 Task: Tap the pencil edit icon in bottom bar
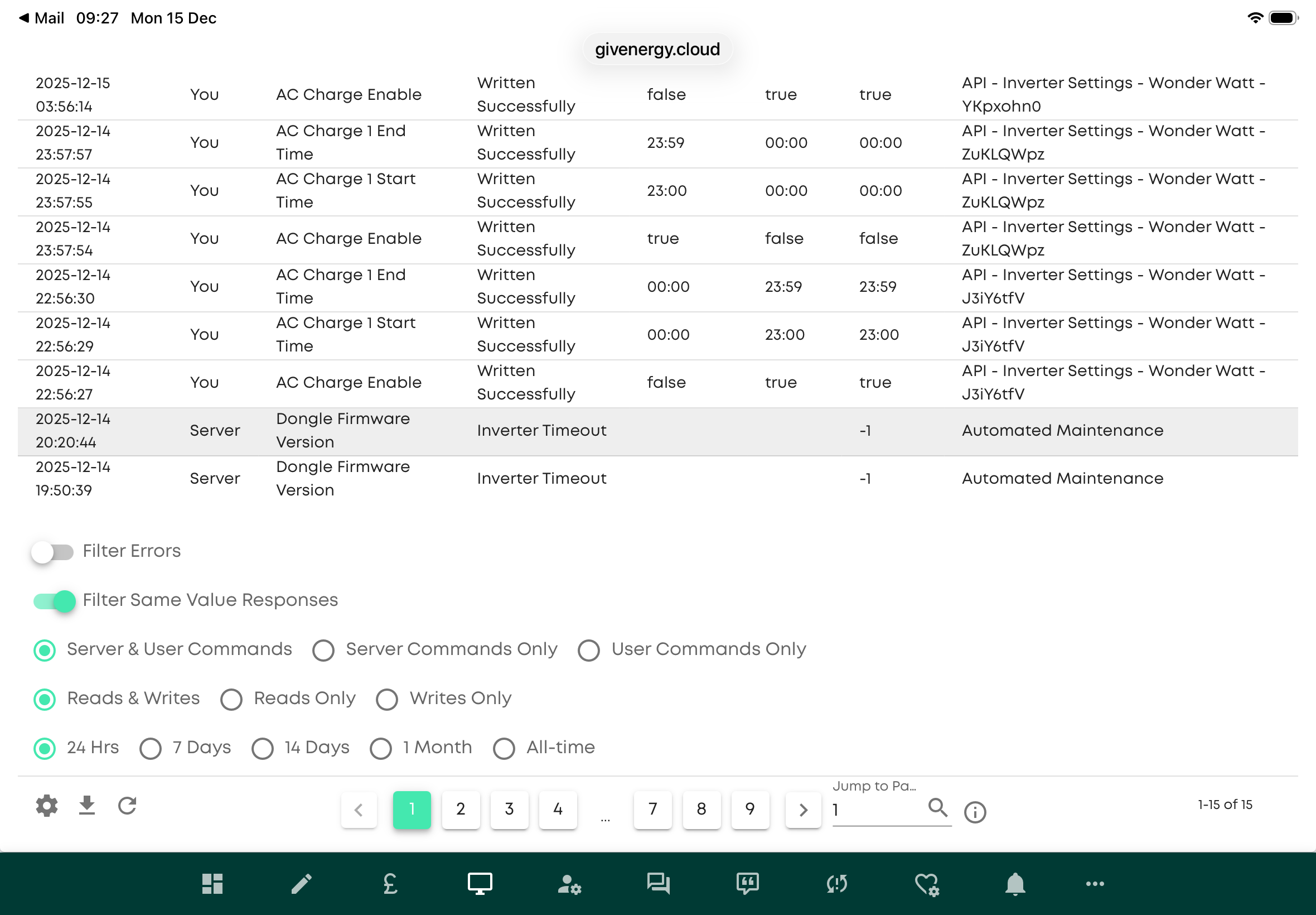[x=301, y=883]
